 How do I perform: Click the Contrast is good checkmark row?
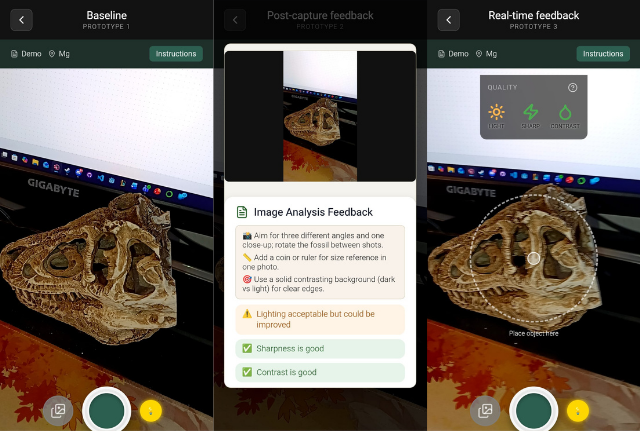click(320, 372)
